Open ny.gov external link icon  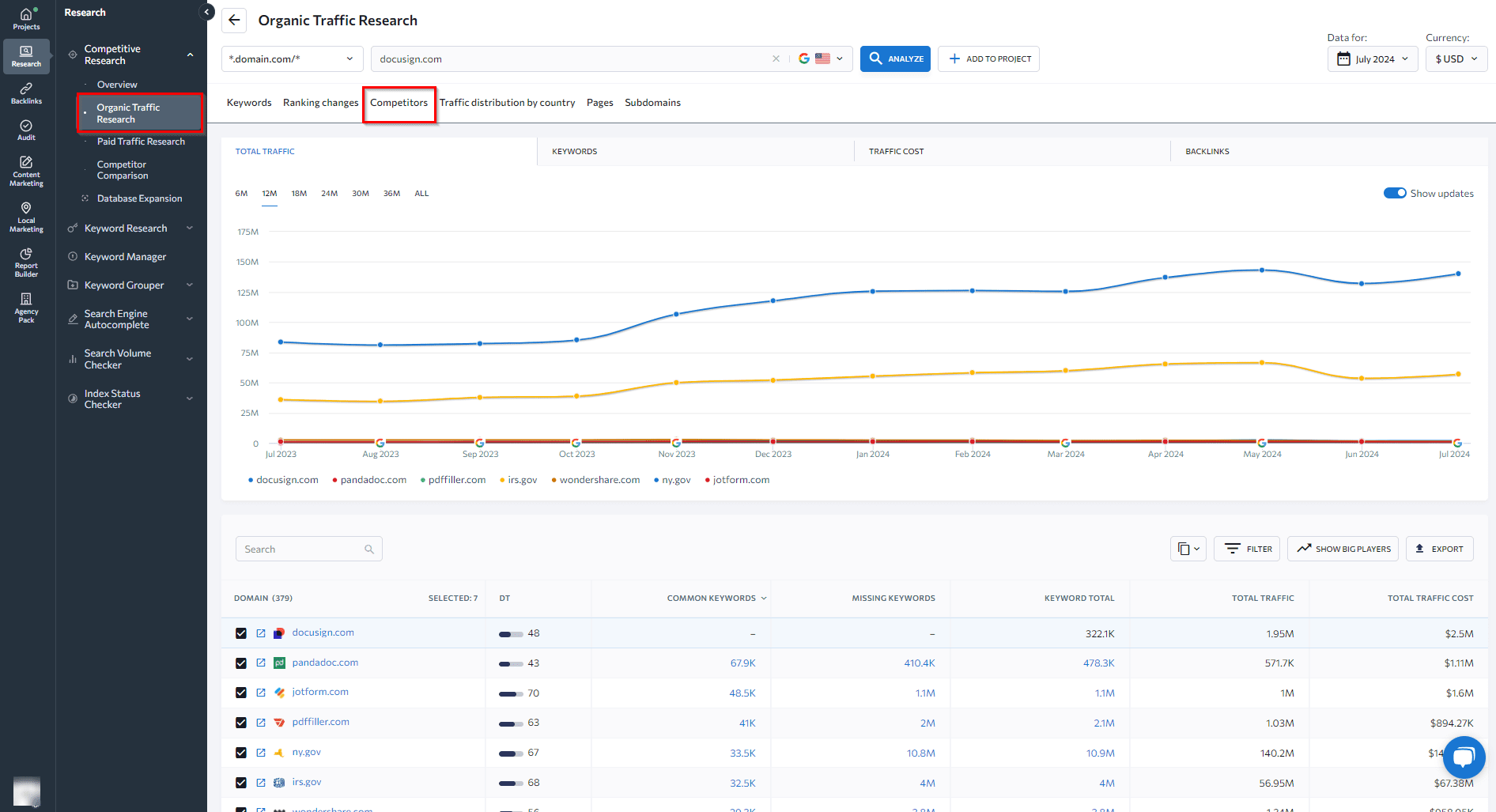click(261, 753)
